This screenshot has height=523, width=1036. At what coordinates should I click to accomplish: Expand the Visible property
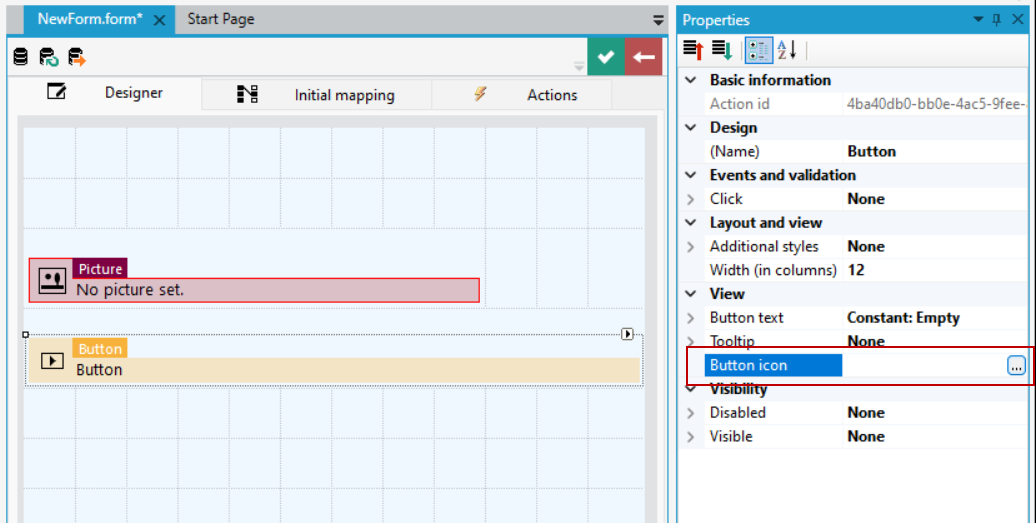[x=691, y=436]
